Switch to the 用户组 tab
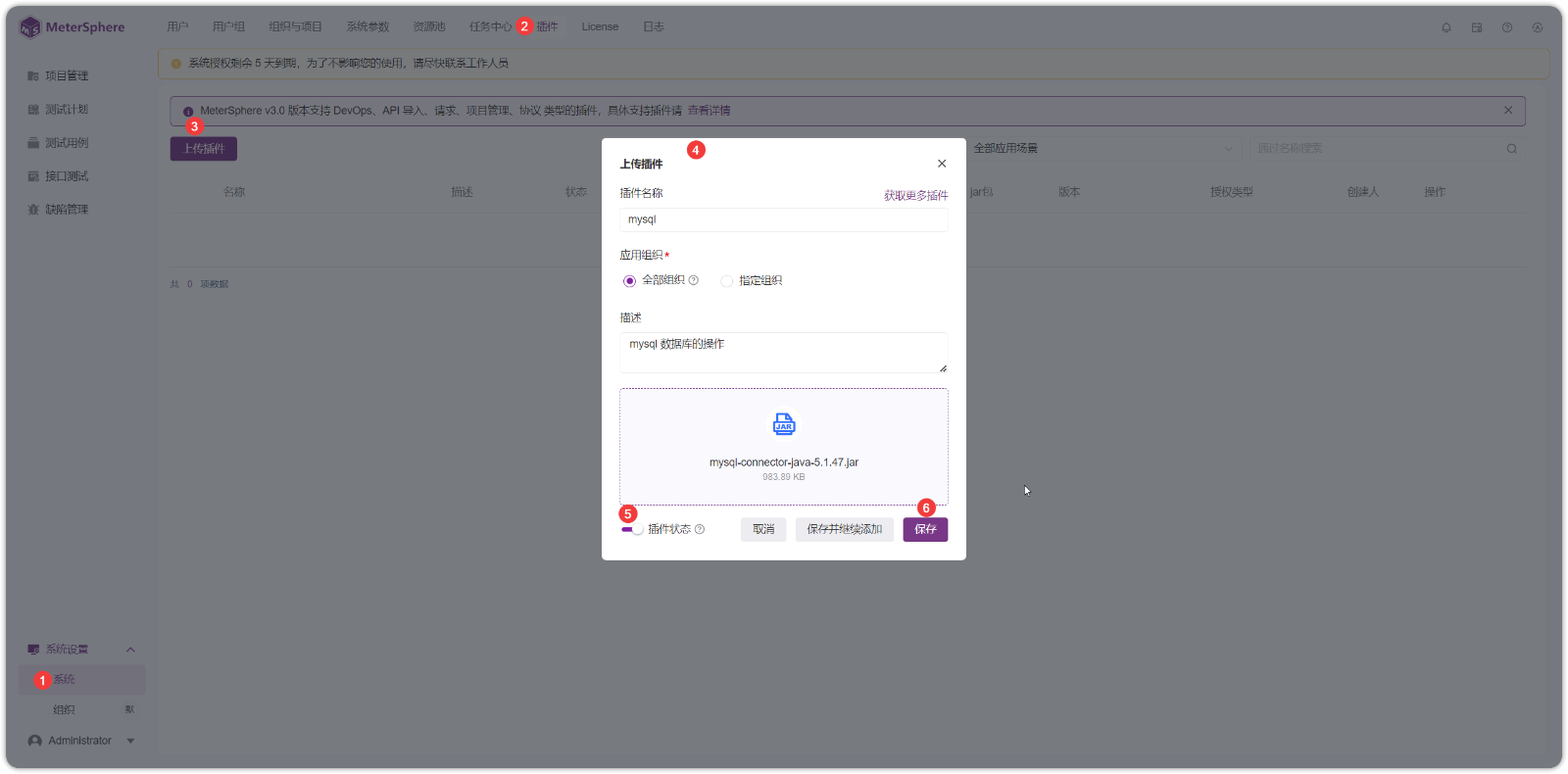Viewport: 1568px width, 774px height. coord(229,27)
